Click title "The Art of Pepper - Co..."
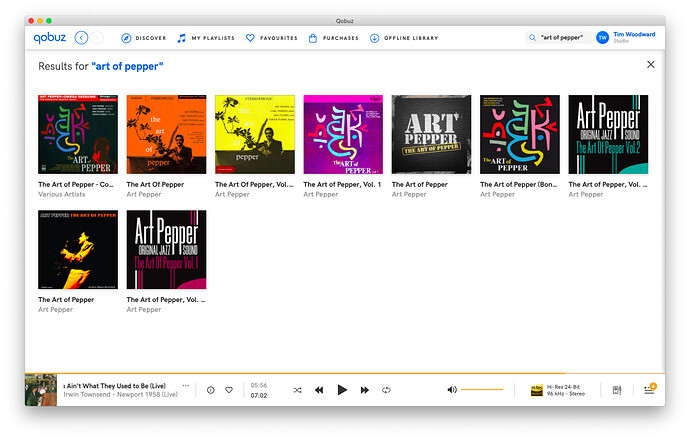The height and width of the screenshot is (439, 690). click(76, 185)
